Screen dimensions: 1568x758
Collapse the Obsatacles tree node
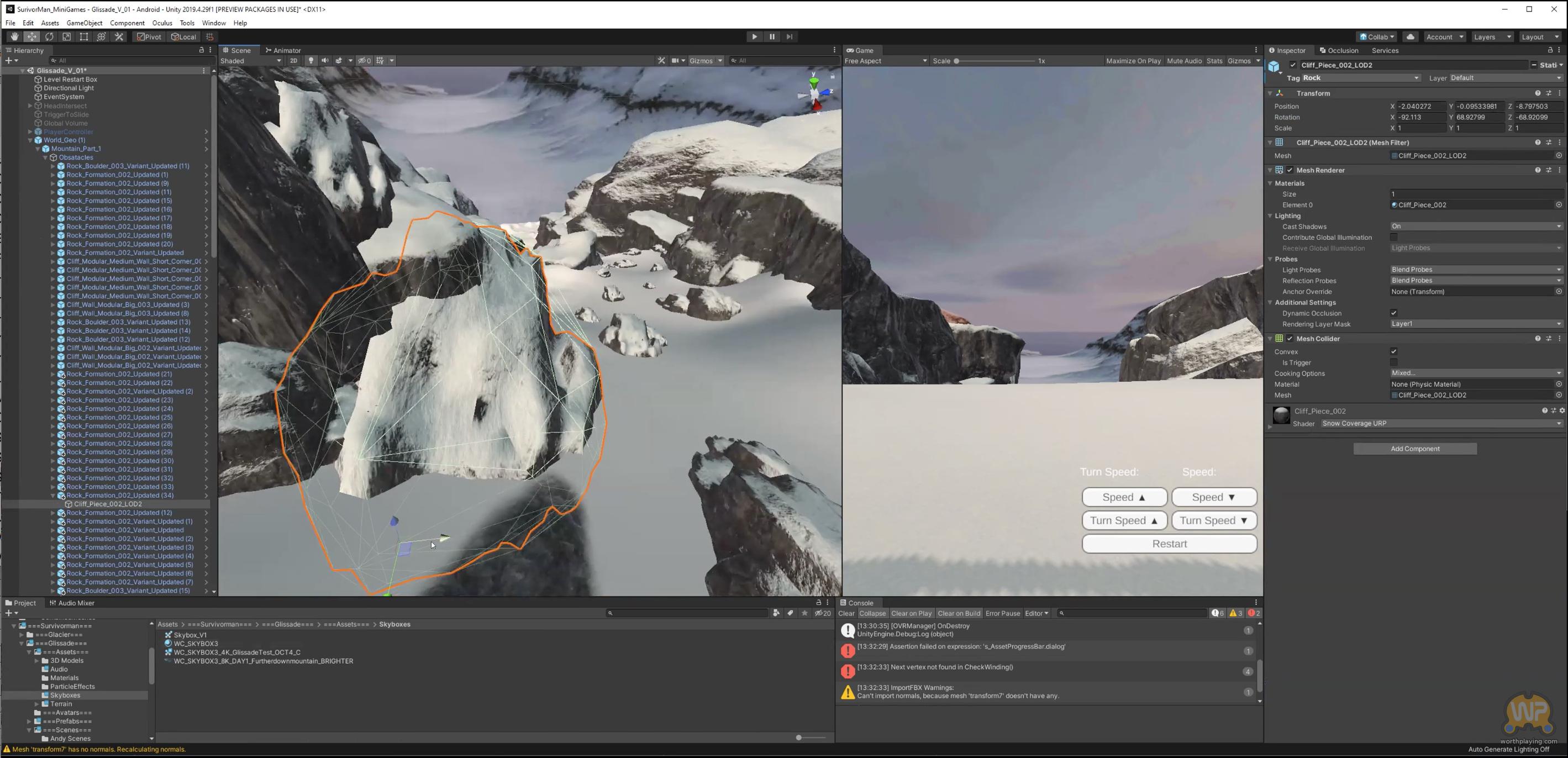tap(45, 157)
